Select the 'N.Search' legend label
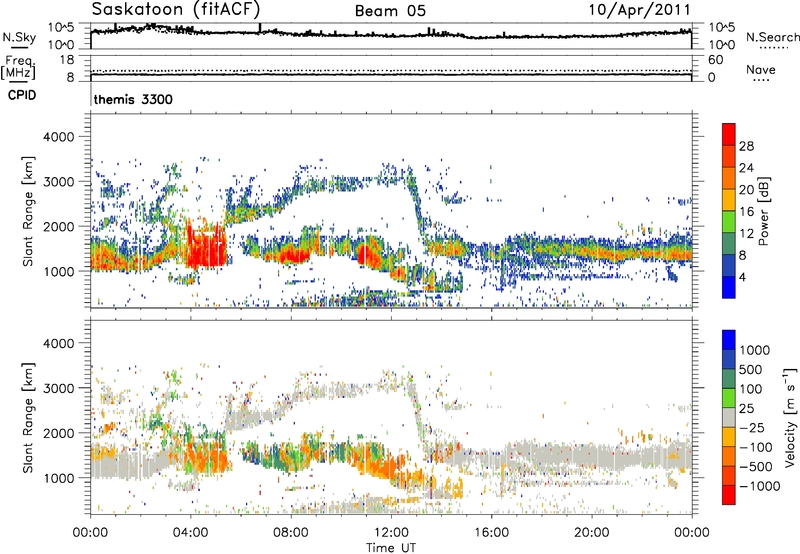Image resolution: width=800 pixels, height=554 pixels. pyautogui.click(x=772, y=37)
